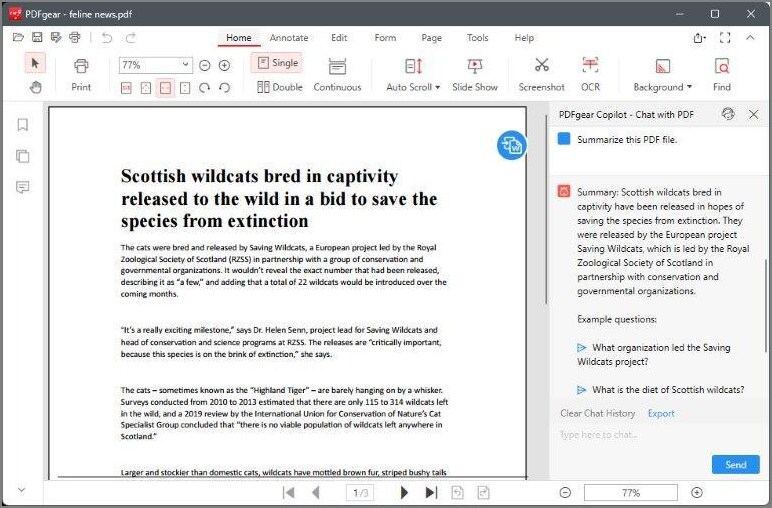Screen dimensions: 772x508
Task: Select the hand pan tool
Action: point(35,88)
